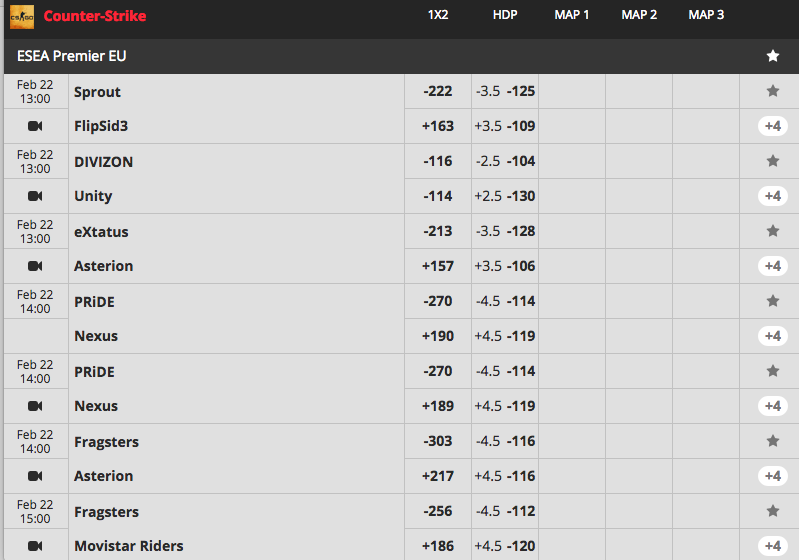Favorite the ESEA Premier EU league star
This screenshot has height=560, width=799.
point(773,56)
